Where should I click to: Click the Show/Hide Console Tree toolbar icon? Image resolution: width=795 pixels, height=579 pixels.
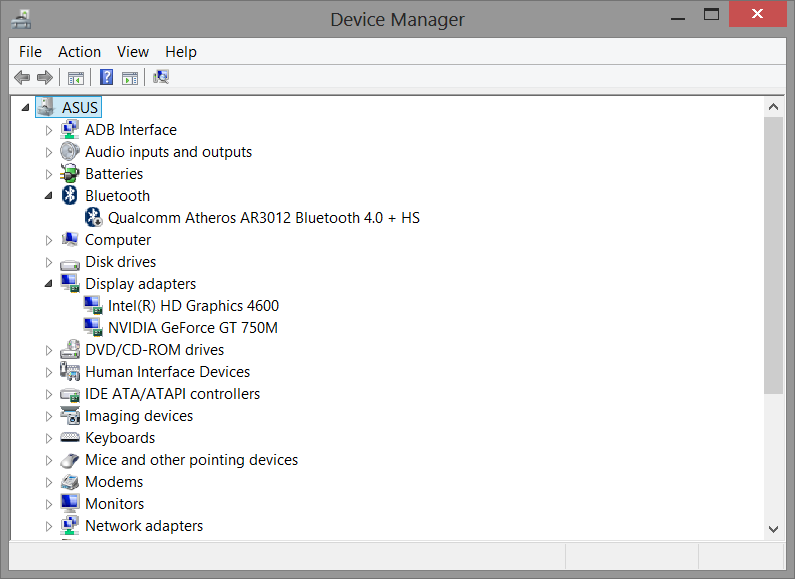point(76,78)
